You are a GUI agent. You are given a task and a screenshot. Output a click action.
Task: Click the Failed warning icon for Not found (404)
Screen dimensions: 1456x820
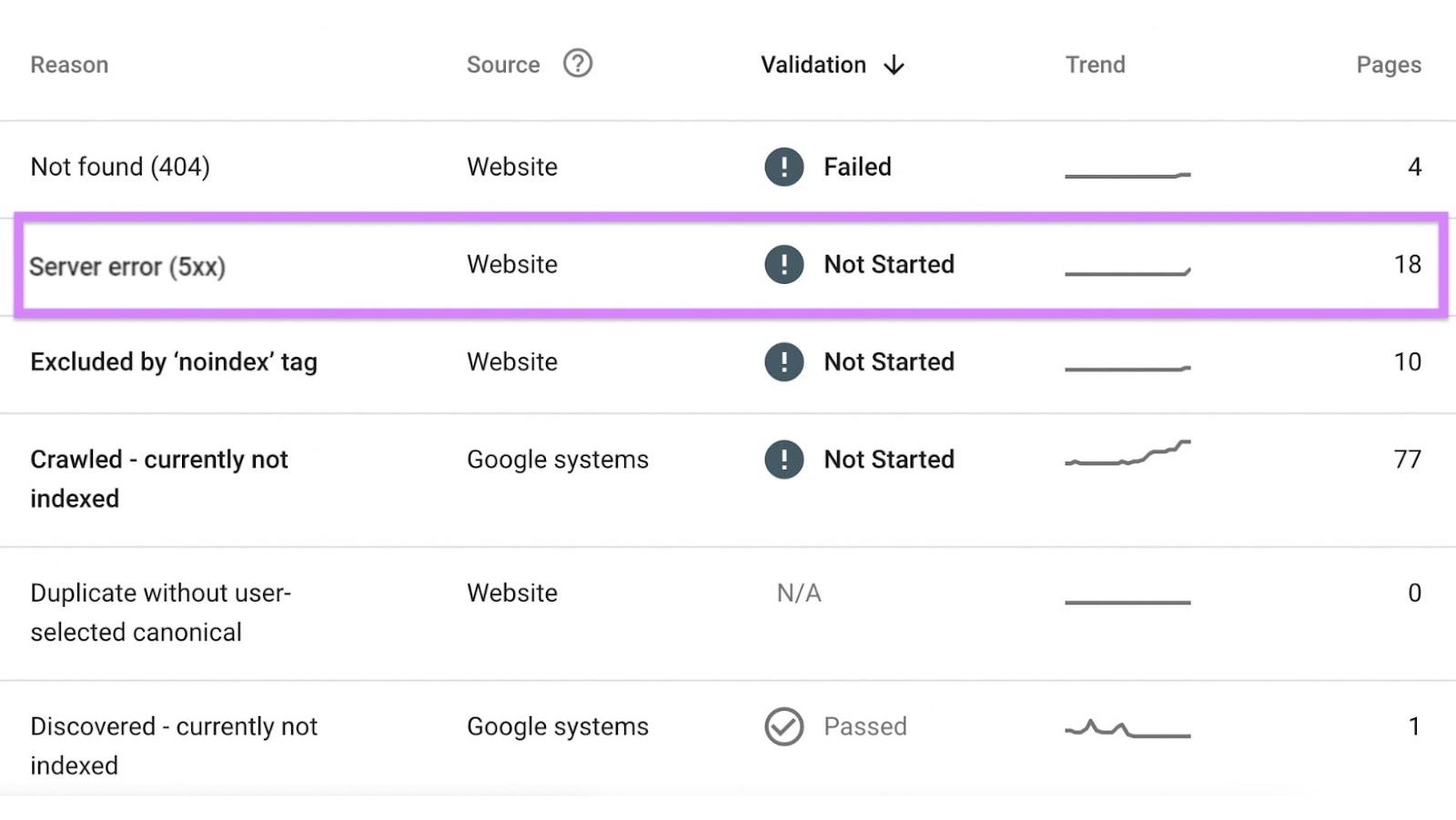[784, 167]
